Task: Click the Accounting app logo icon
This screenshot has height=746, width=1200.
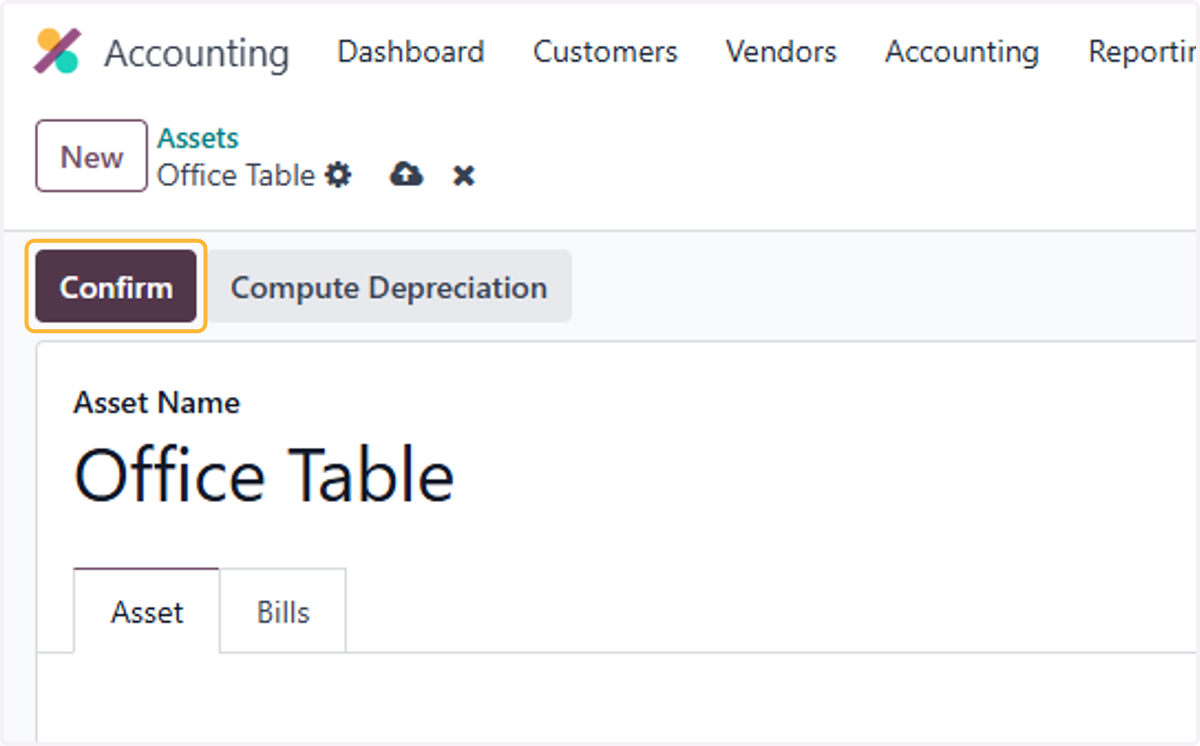Action: (57, 51)
